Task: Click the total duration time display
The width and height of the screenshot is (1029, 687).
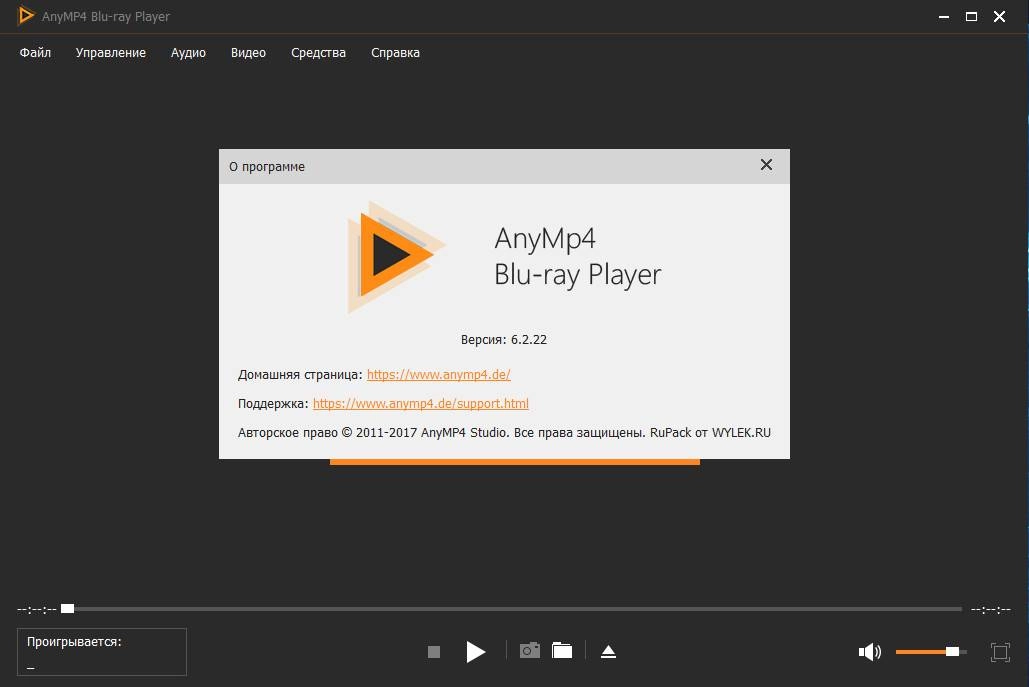Action: (x=991, y=610)
